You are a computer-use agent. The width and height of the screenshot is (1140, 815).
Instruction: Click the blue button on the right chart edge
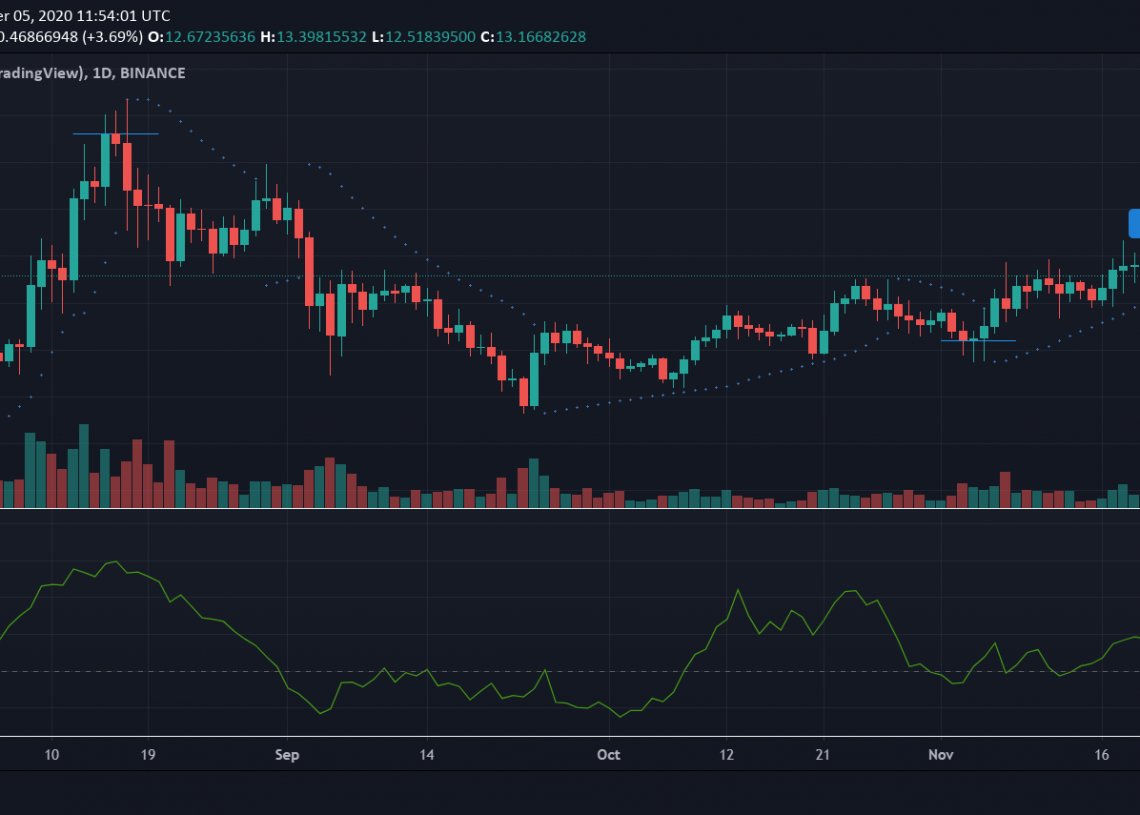1134,223
